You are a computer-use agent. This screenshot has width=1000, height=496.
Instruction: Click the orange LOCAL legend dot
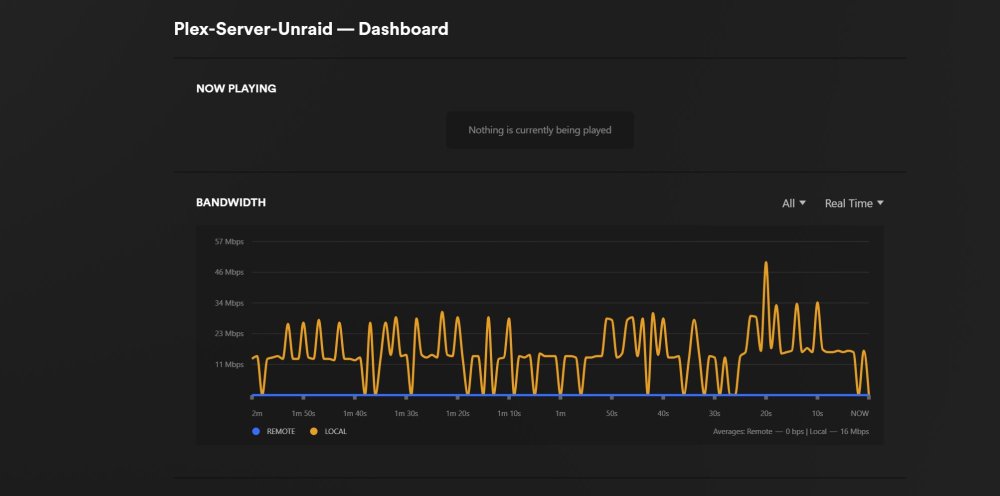coord(313,432)
